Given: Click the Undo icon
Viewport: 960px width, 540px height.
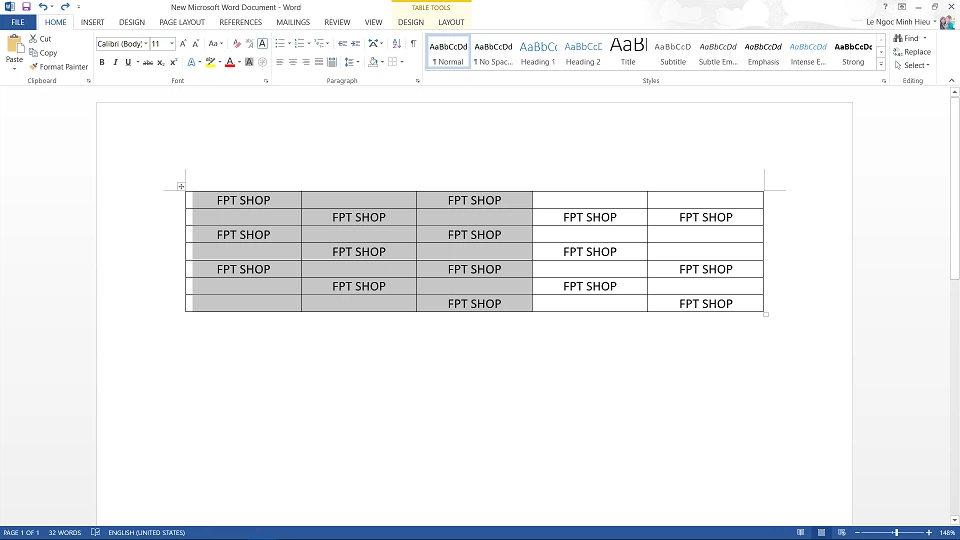Looking at the screenshot, I should coord(43,7).
